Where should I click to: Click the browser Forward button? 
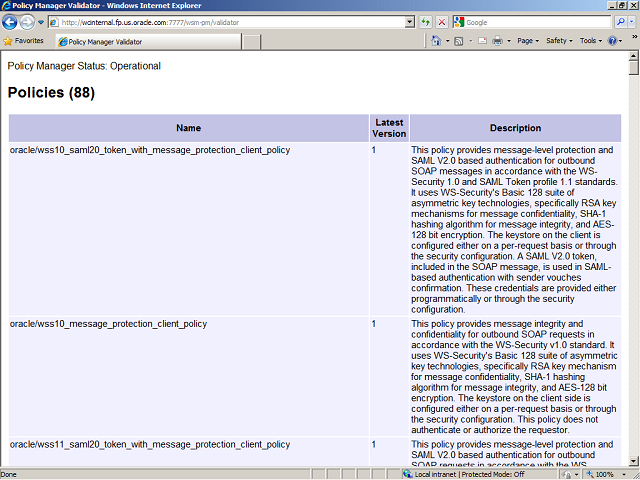[x=28, y=22]
